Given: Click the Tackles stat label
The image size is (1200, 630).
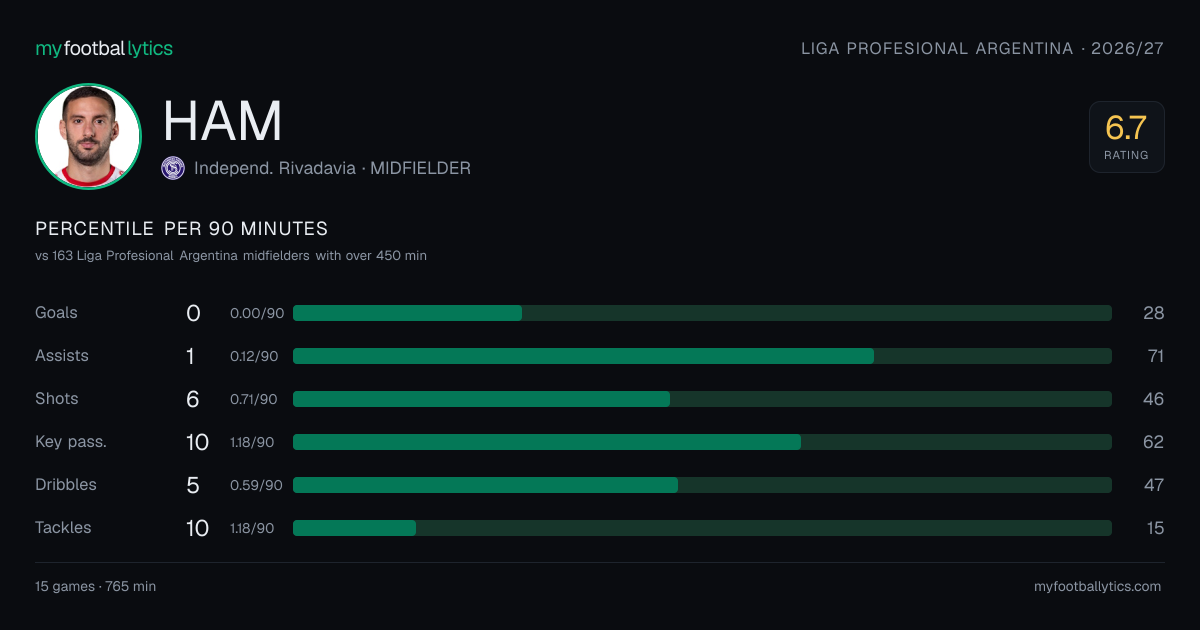Looking at the screenshot, I should click(x=63, y=528).
